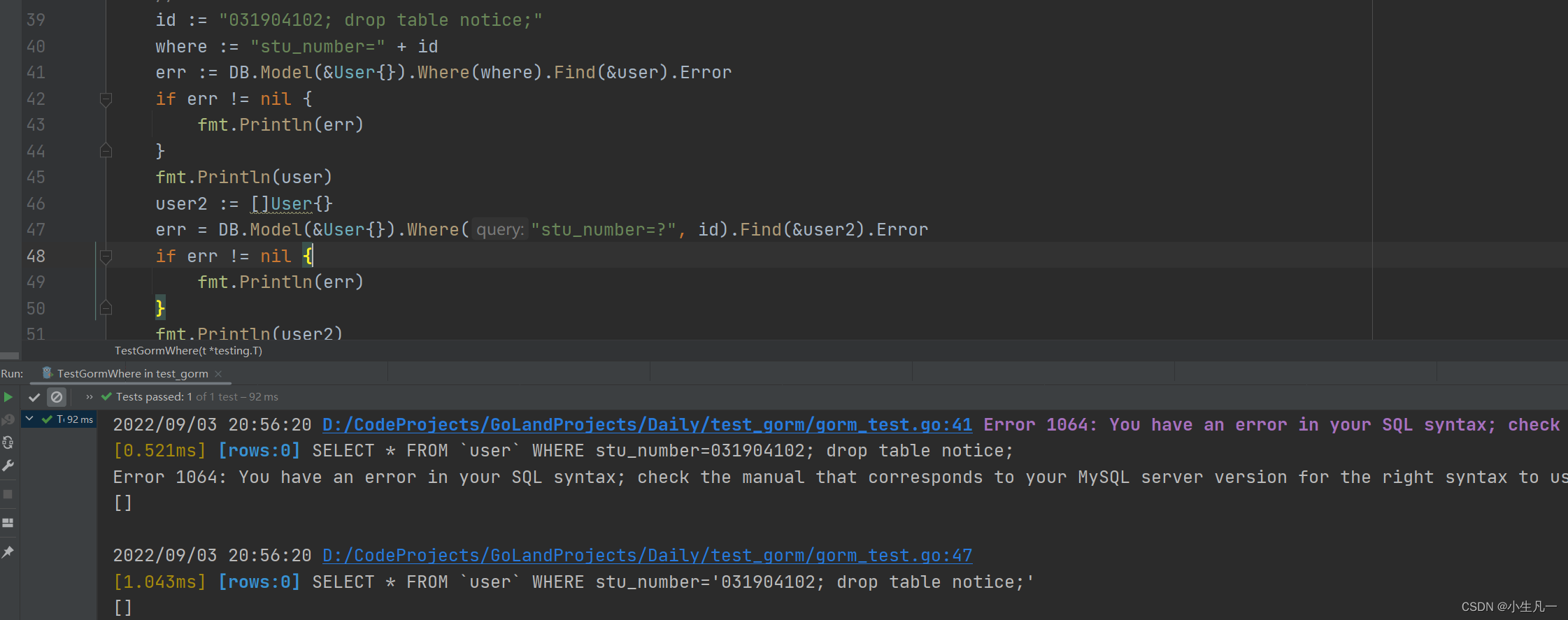Click Rerun failed tests icon
The width and height of the screenshot is (1568, 620).
pos(8,419)
